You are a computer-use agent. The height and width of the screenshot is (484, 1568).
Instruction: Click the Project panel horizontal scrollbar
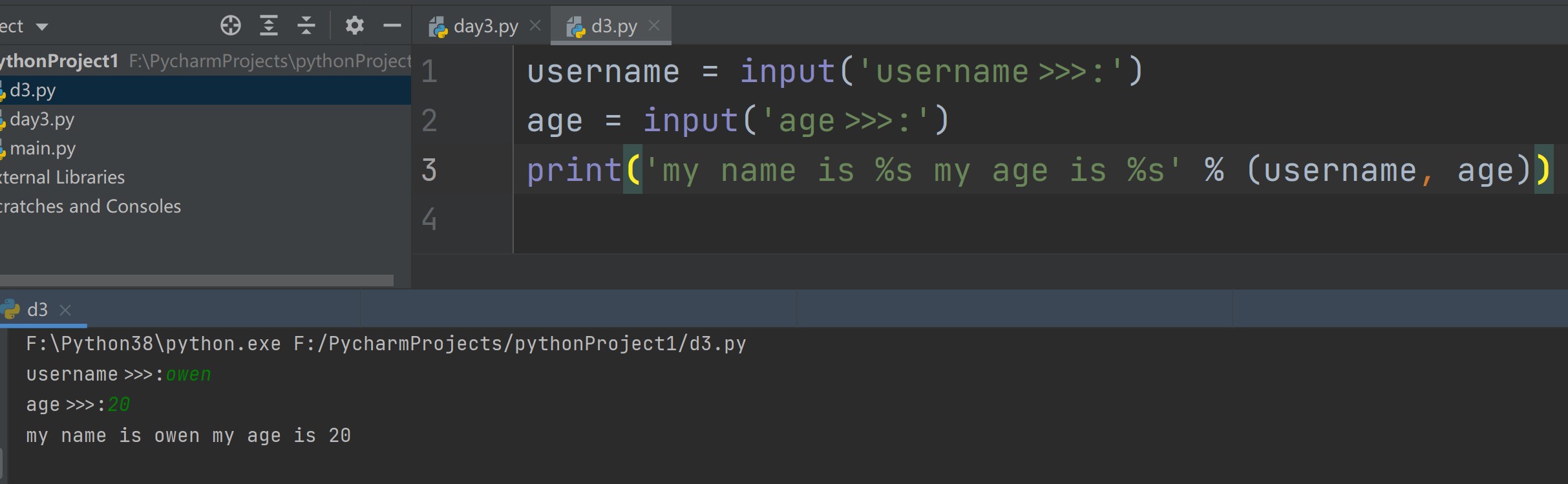point(194,280)
